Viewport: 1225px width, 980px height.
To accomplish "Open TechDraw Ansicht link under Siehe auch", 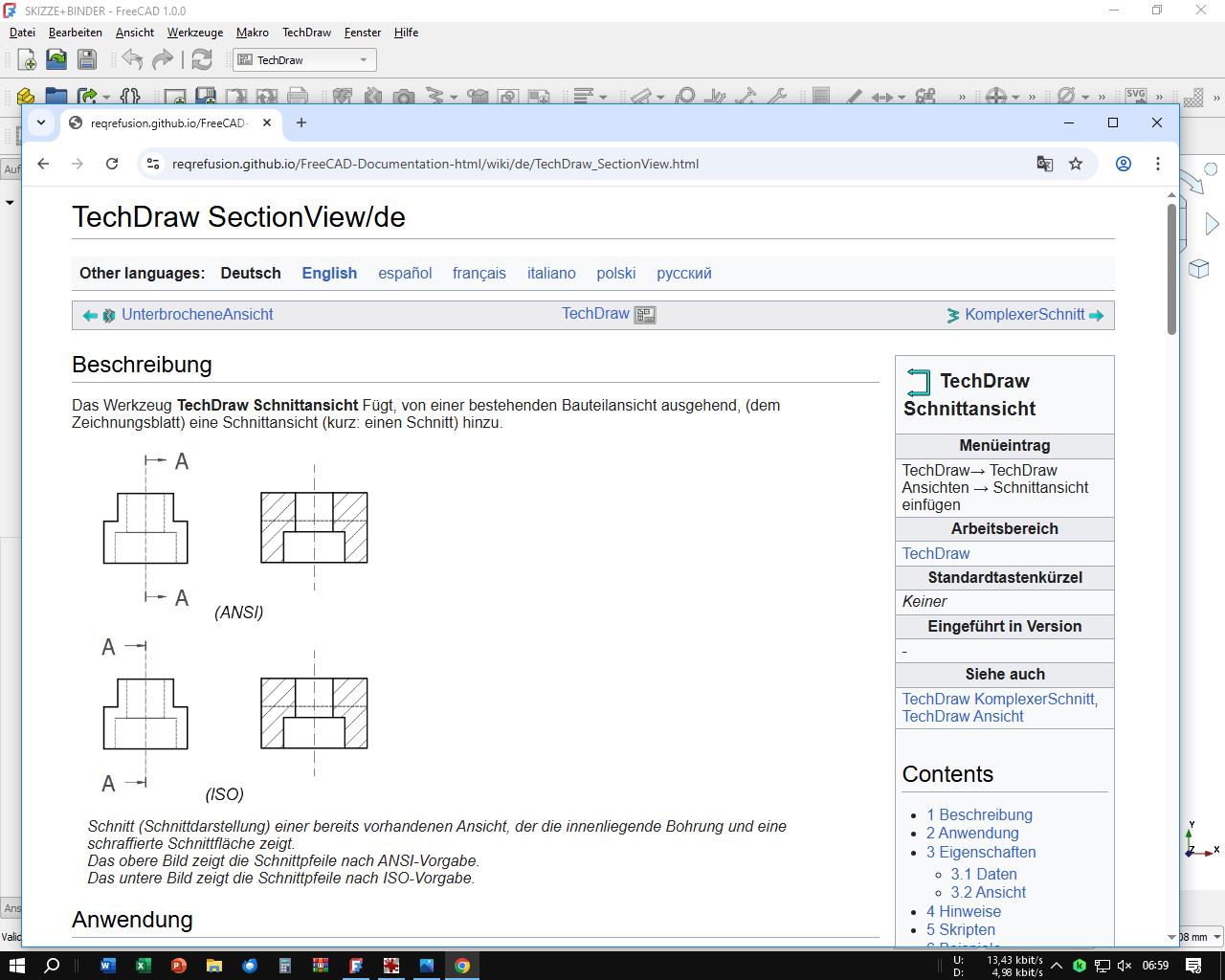I will pyautogui.click(x=963, y=716).
